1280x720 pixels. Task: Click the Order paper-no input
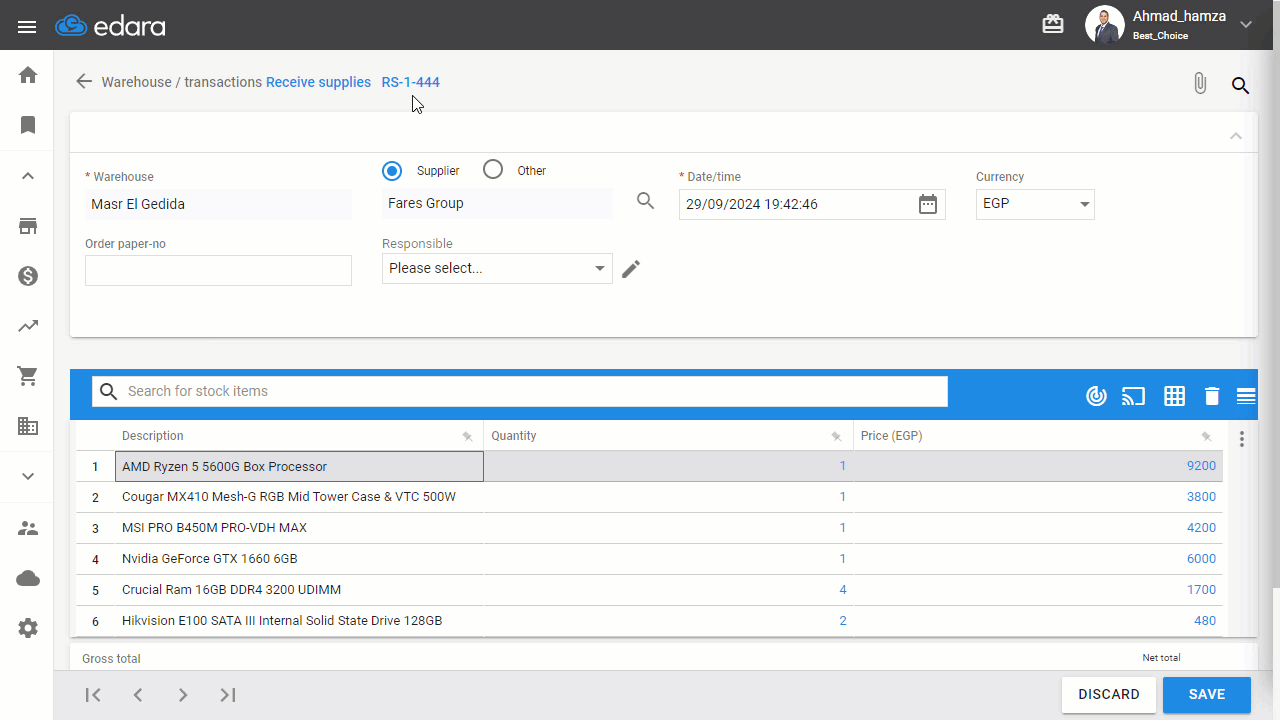coord(218,270)
